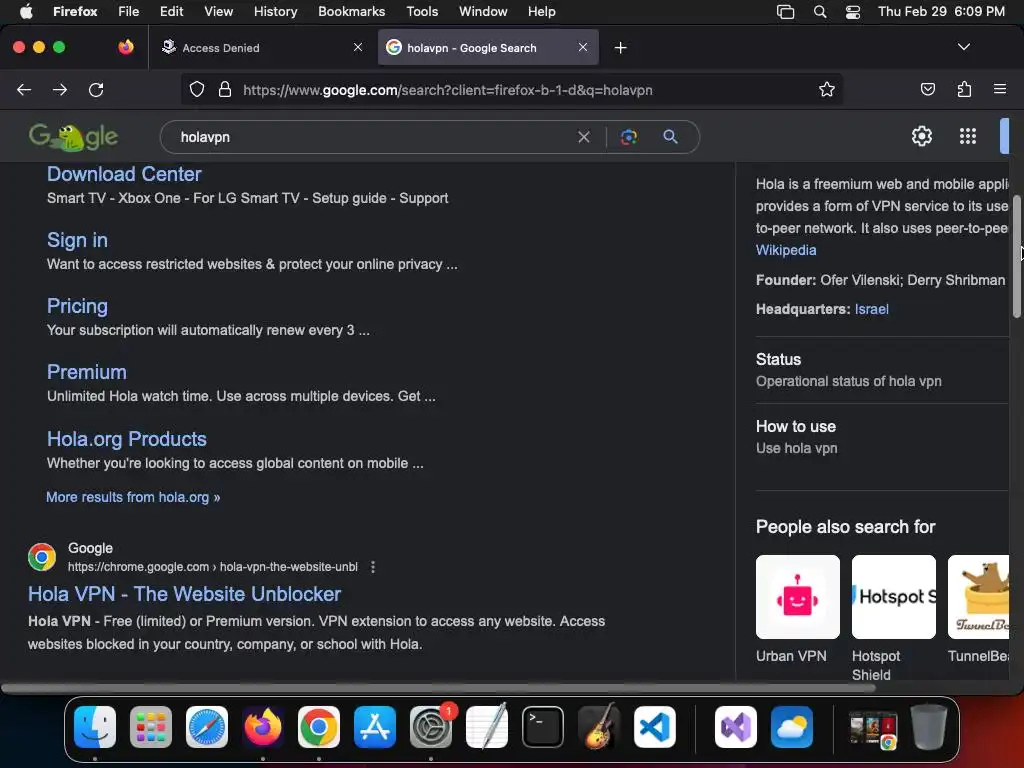Launch Safari from the Dock

(206, 727)
